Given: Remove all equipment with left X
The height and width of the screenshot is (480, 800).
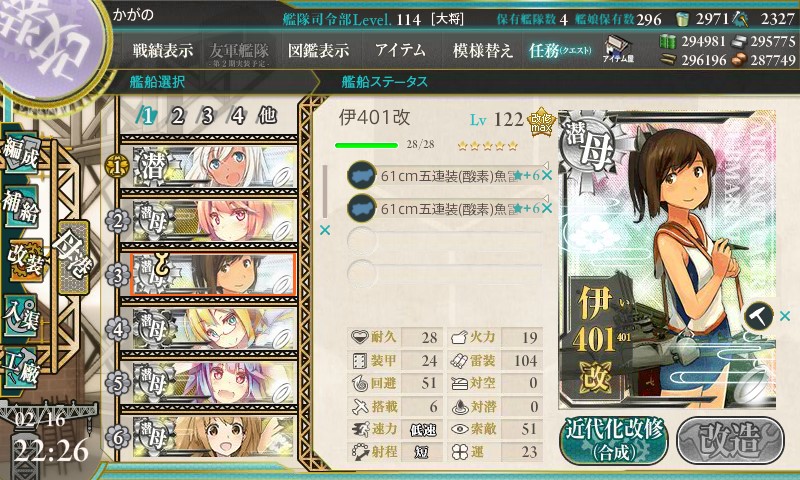Looking at the screenshot, I should (x=324, y=231).
